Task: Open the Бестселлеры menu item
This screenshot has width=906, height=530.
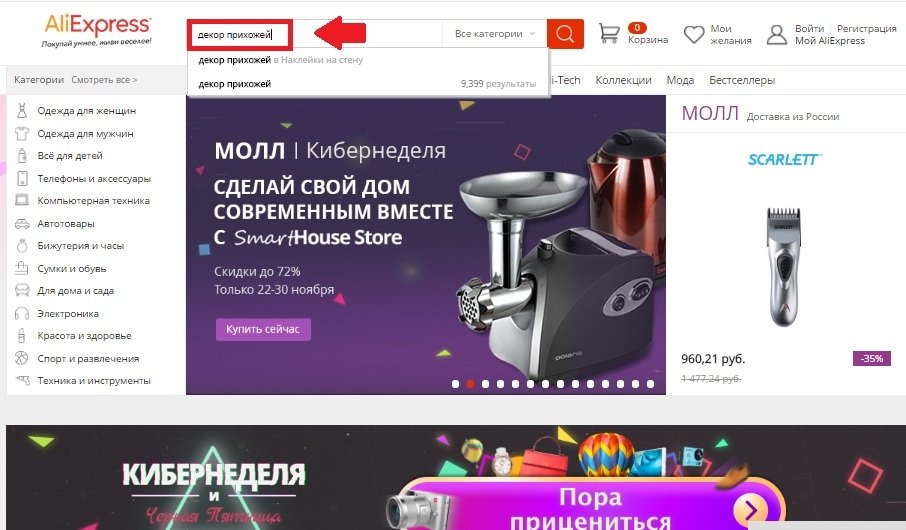Action: pyautogui.click(x=742, y=80)
